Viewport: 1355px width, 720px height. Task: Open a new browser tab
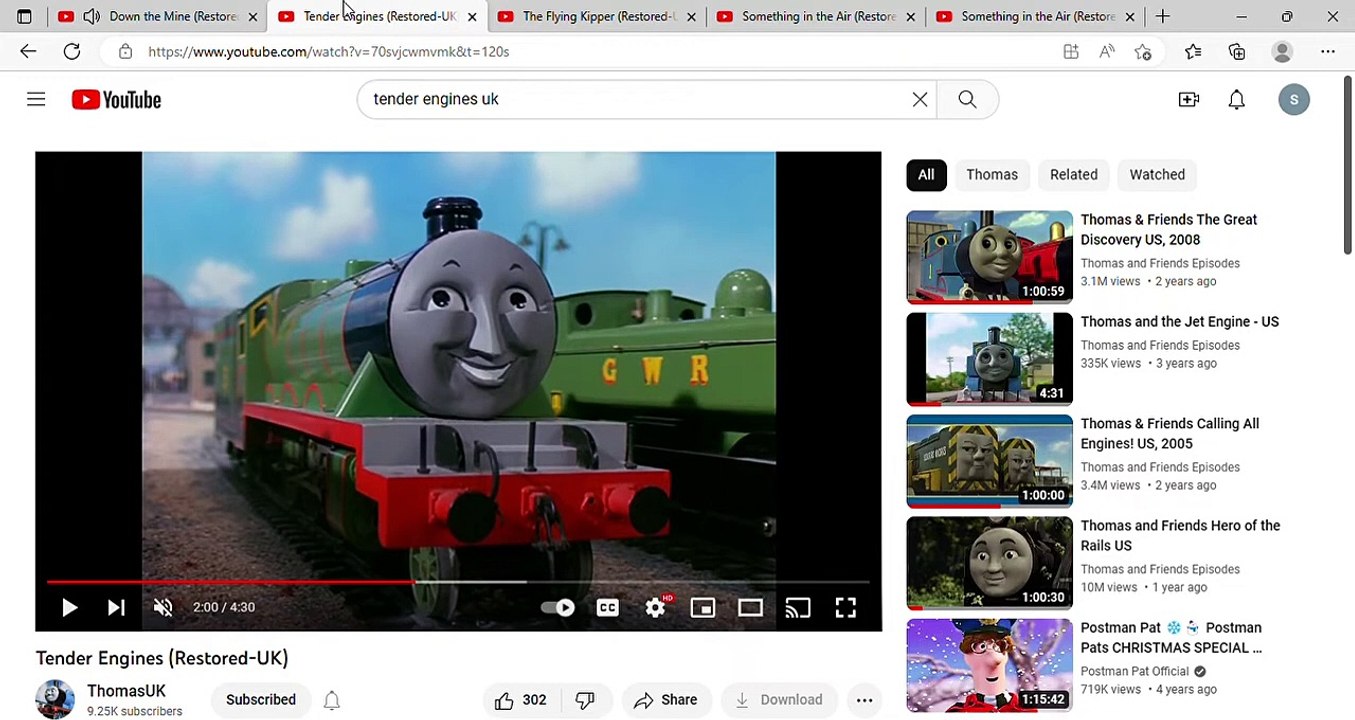click(1162, 16)
